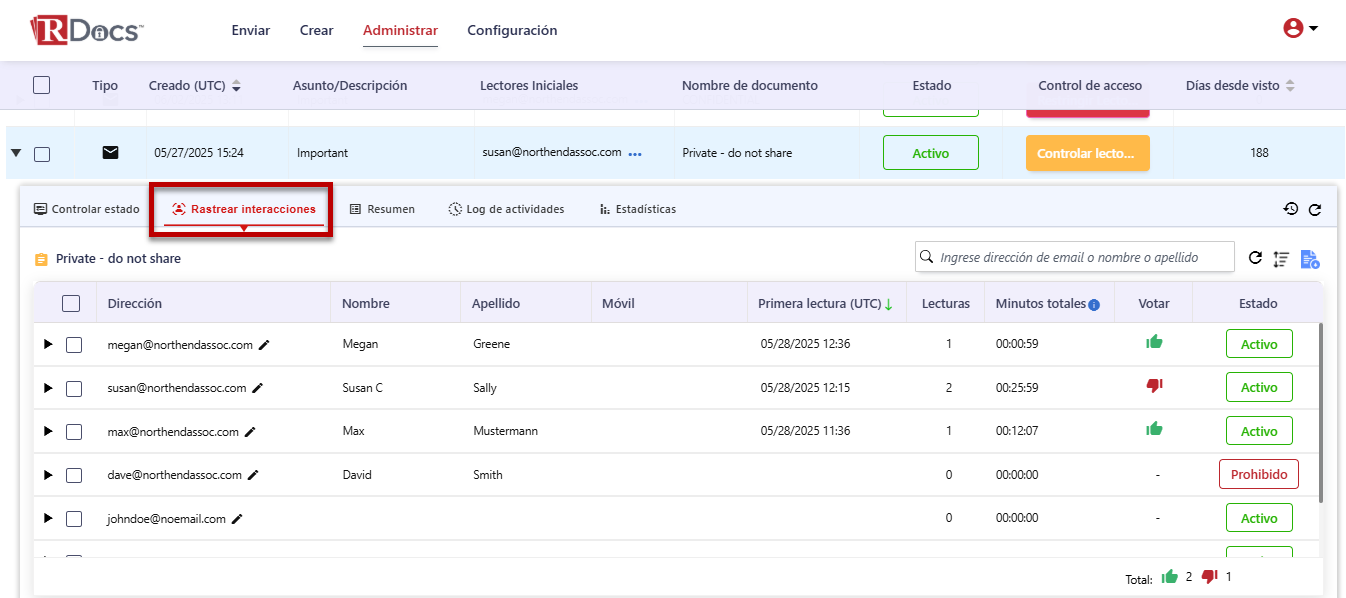
Task: Click the three-dots icon after susan@northendassoc.com
Action: tap(635, 154)
